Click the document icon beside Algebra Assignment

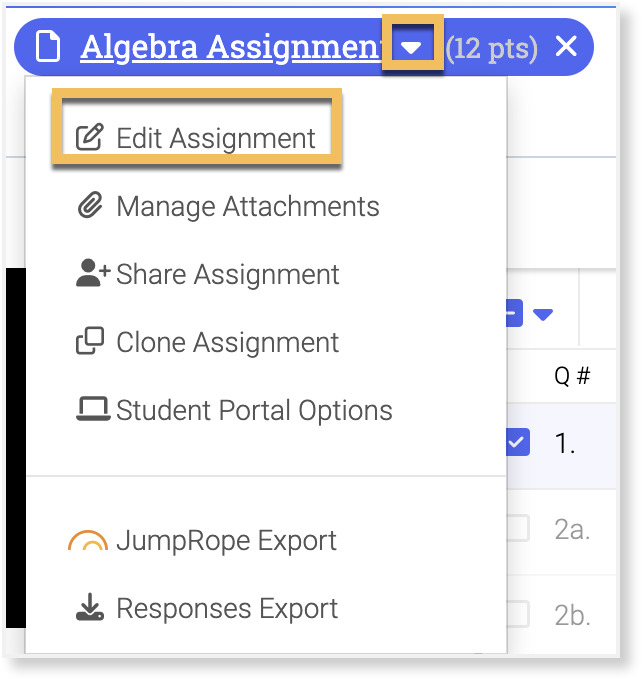click(x=48, y=47)
